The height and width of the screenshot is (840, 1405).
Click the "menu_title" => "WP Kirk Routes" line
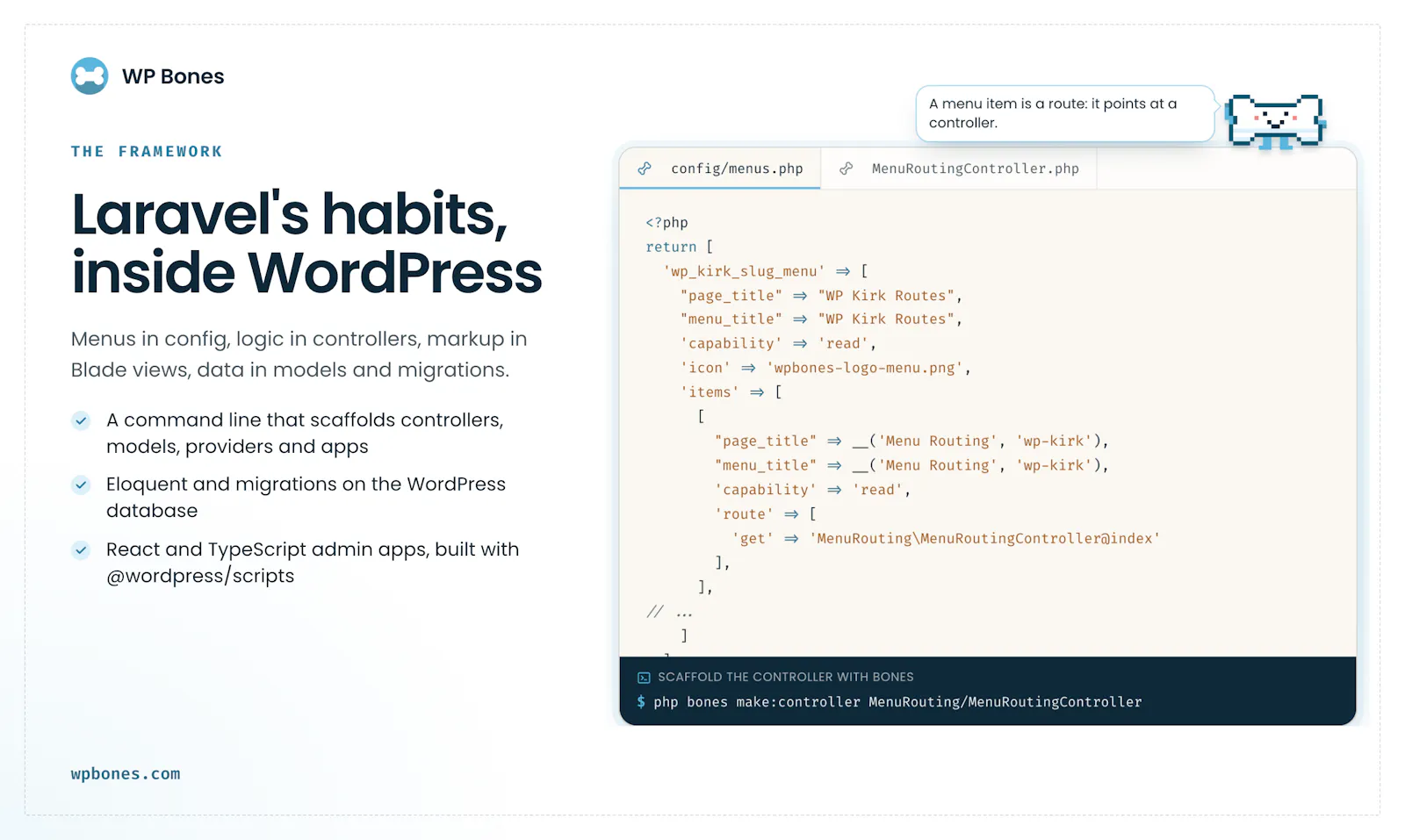point(821,319)
